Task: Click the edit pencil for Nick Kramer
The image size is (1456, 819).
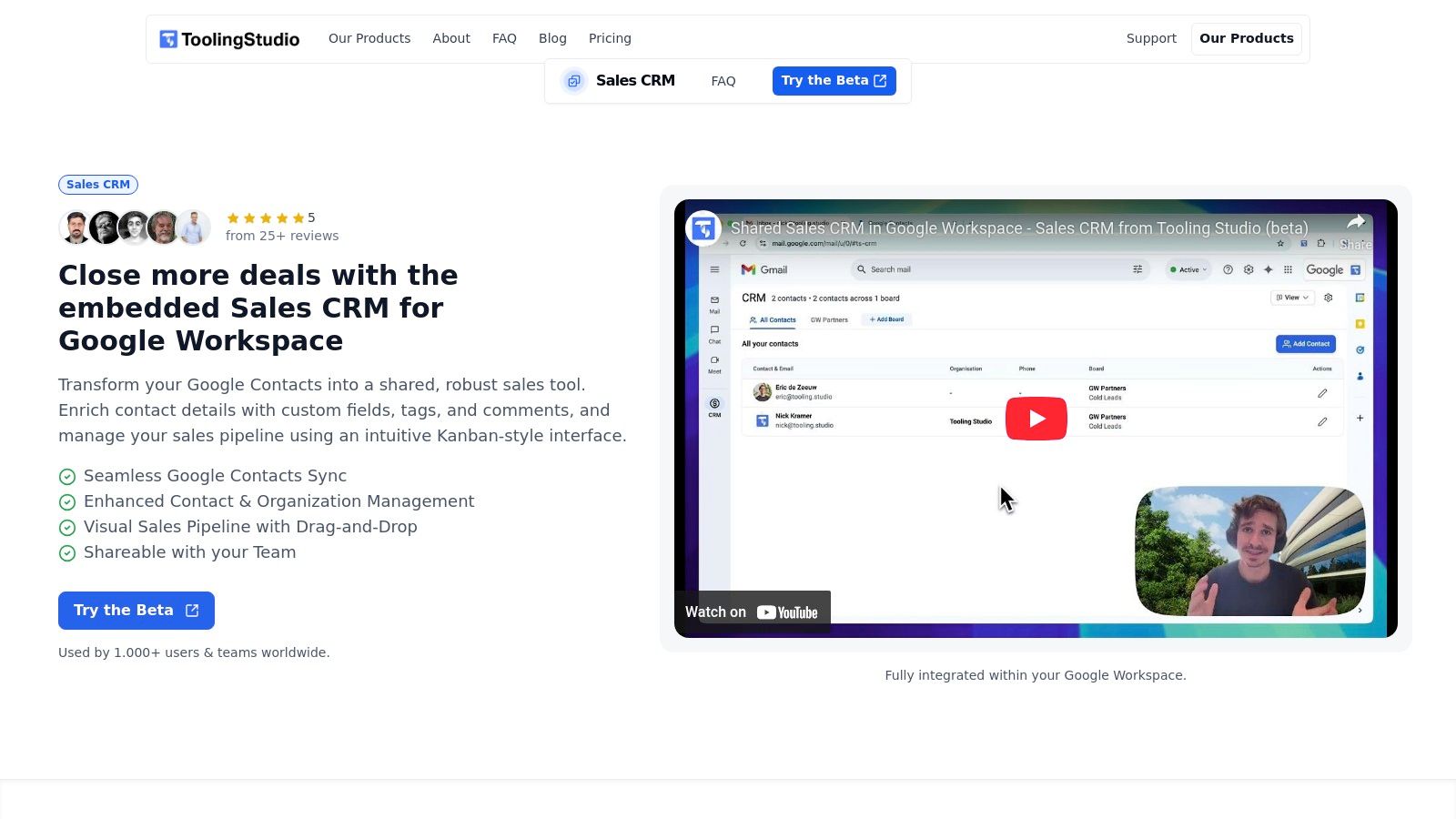Action: tap(1322, 421)
